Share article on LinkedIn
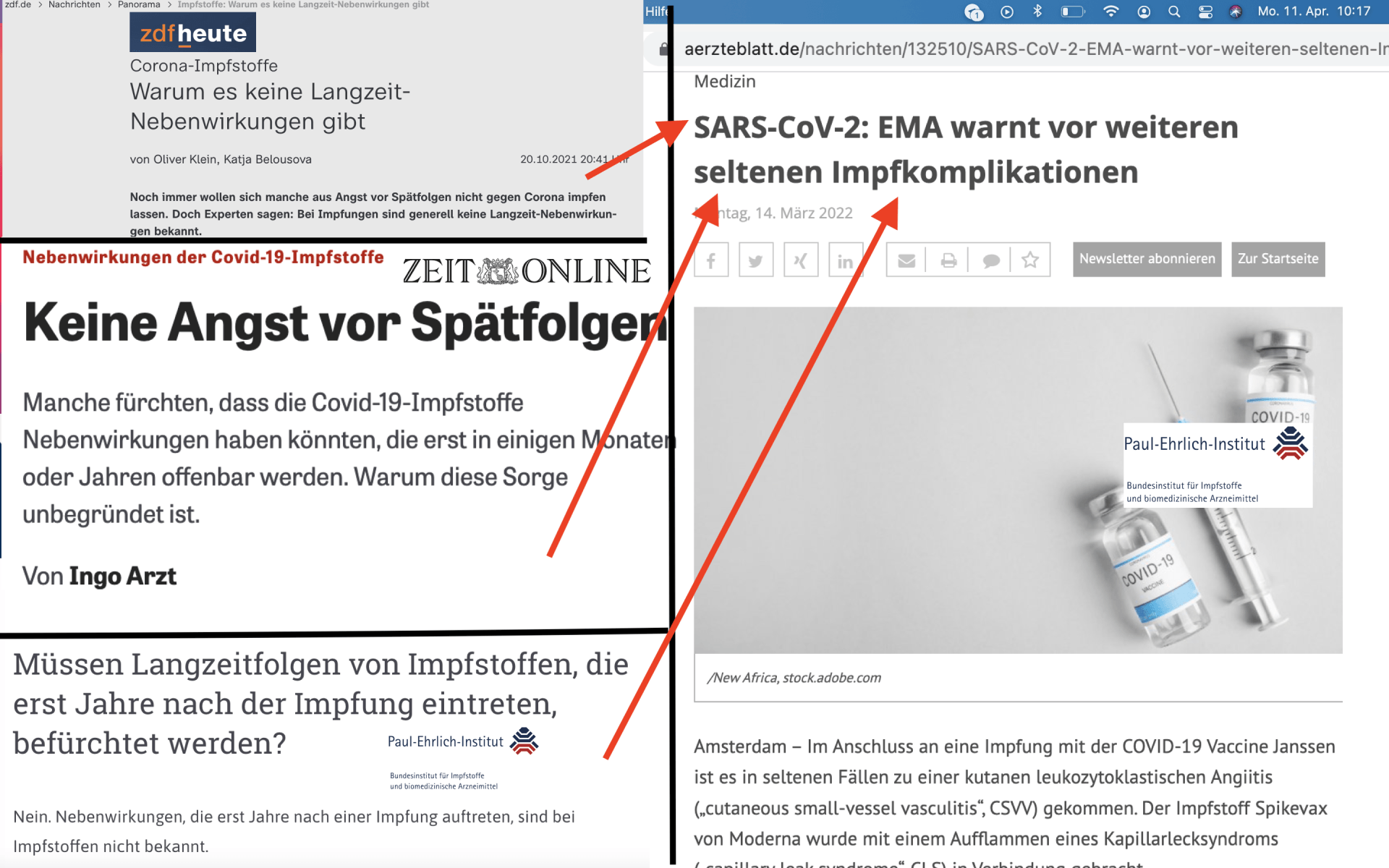Viewport: 1389px width, 868px height. (x=846, y=260)
